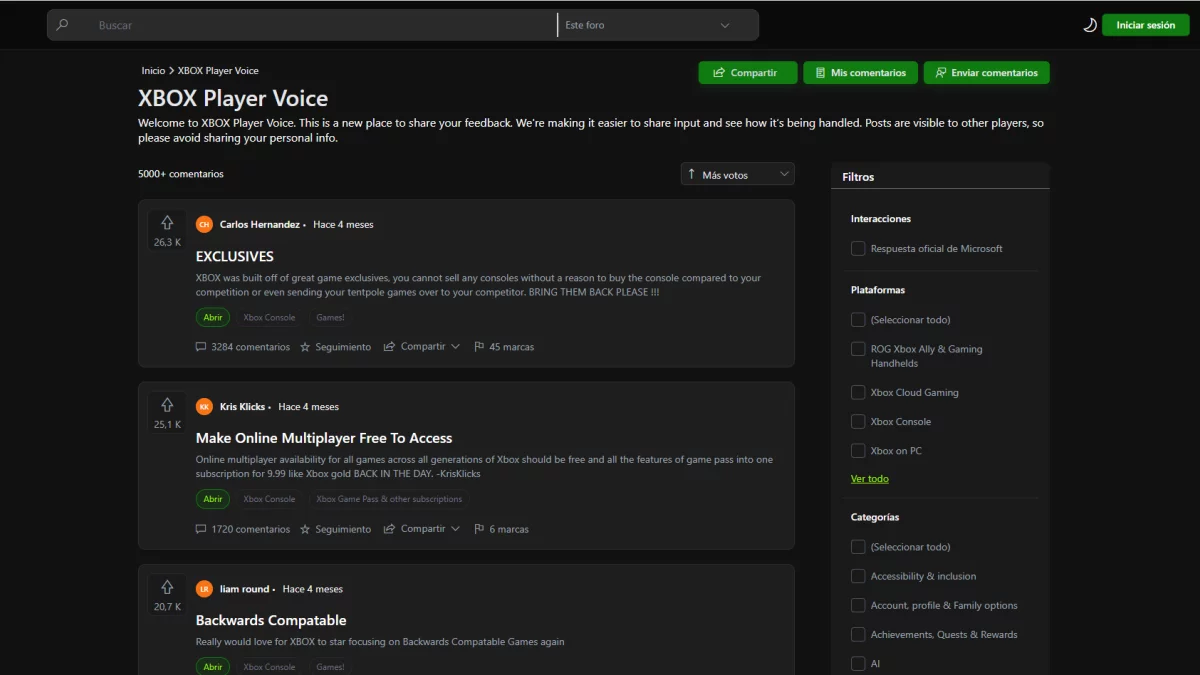Check ROG Xbox Ally & Gaming Handhelds
The image size is (1200, 675).
(x=858, y=349)
